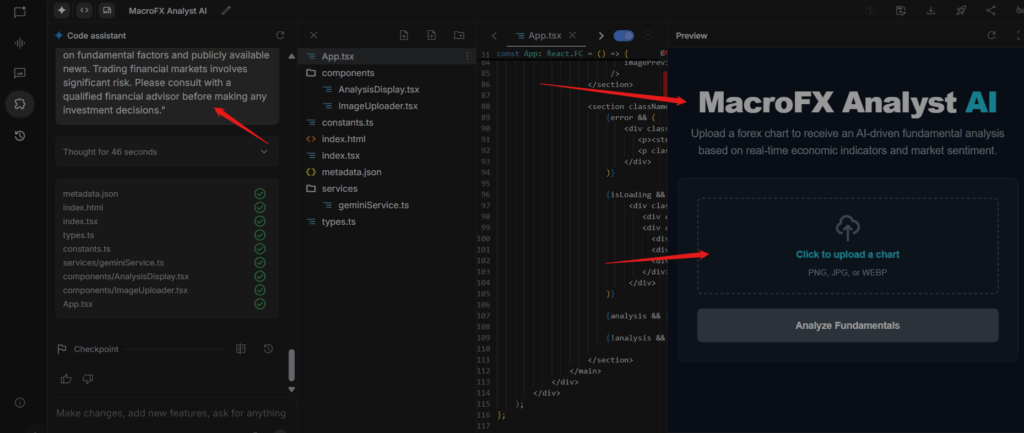Click the green check next to App.tsx
Image resolution: width=1024 pixels, height=433 pixels.
point(260,304)
